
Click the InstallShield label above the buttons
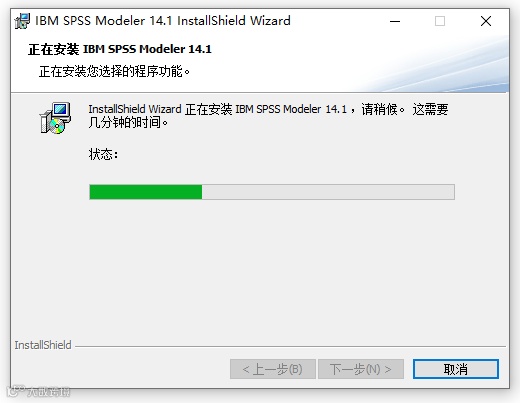43,345
